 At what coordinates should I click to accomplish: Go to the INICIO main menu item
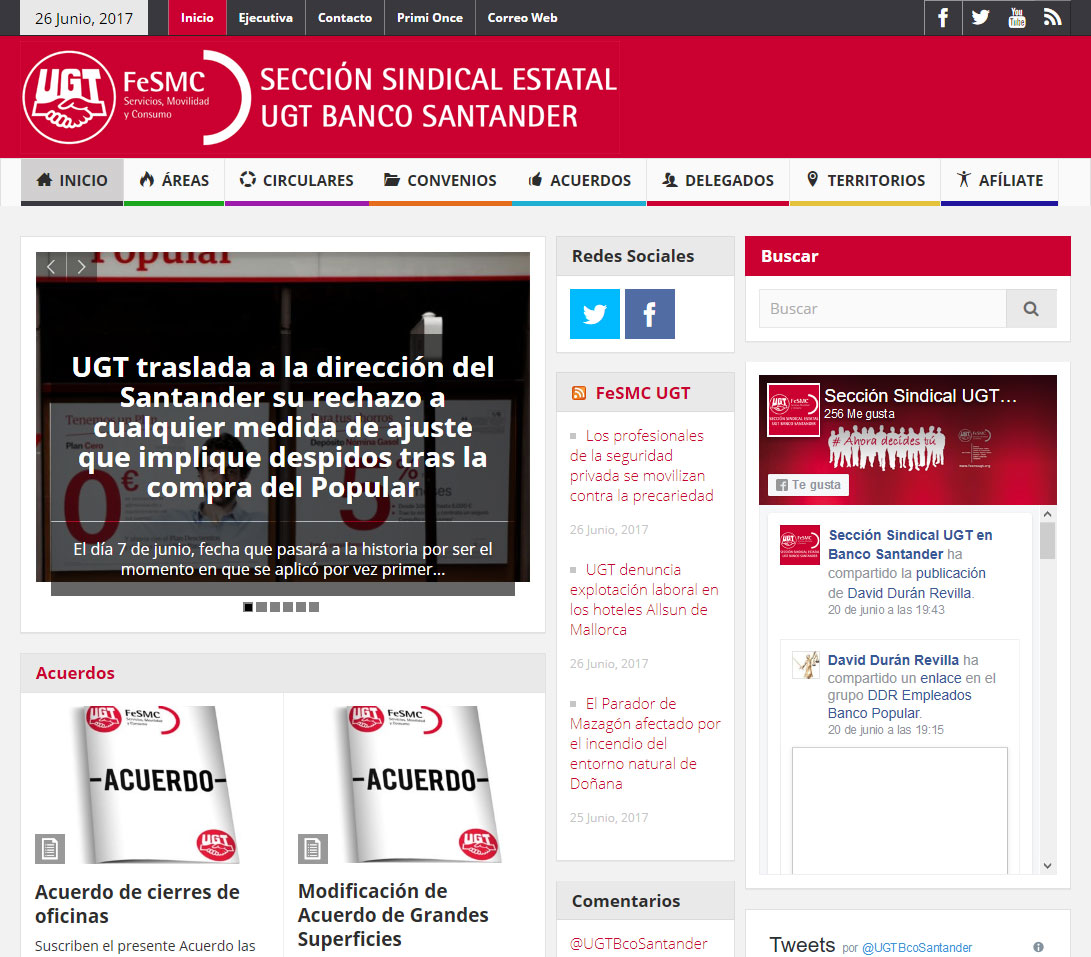pos(72,181)
